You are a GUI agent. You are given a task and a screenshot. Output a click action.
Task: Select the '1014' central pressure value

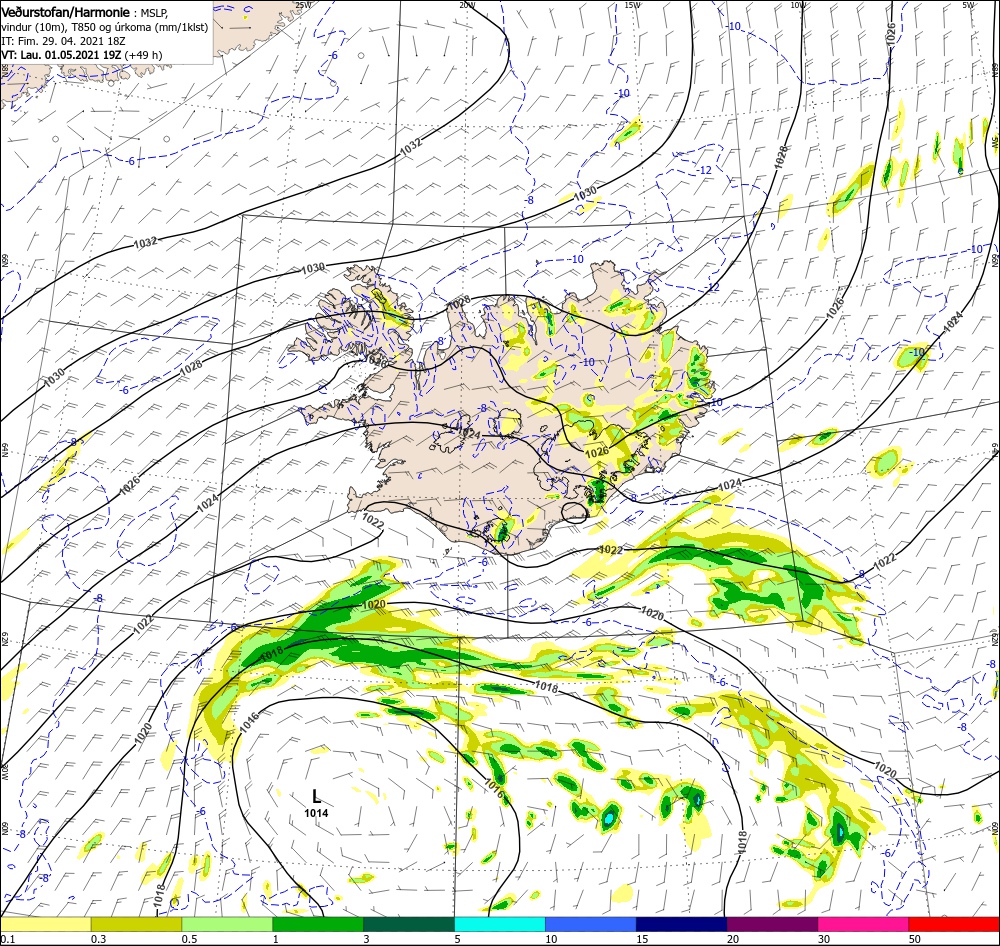tap(316, 813)
